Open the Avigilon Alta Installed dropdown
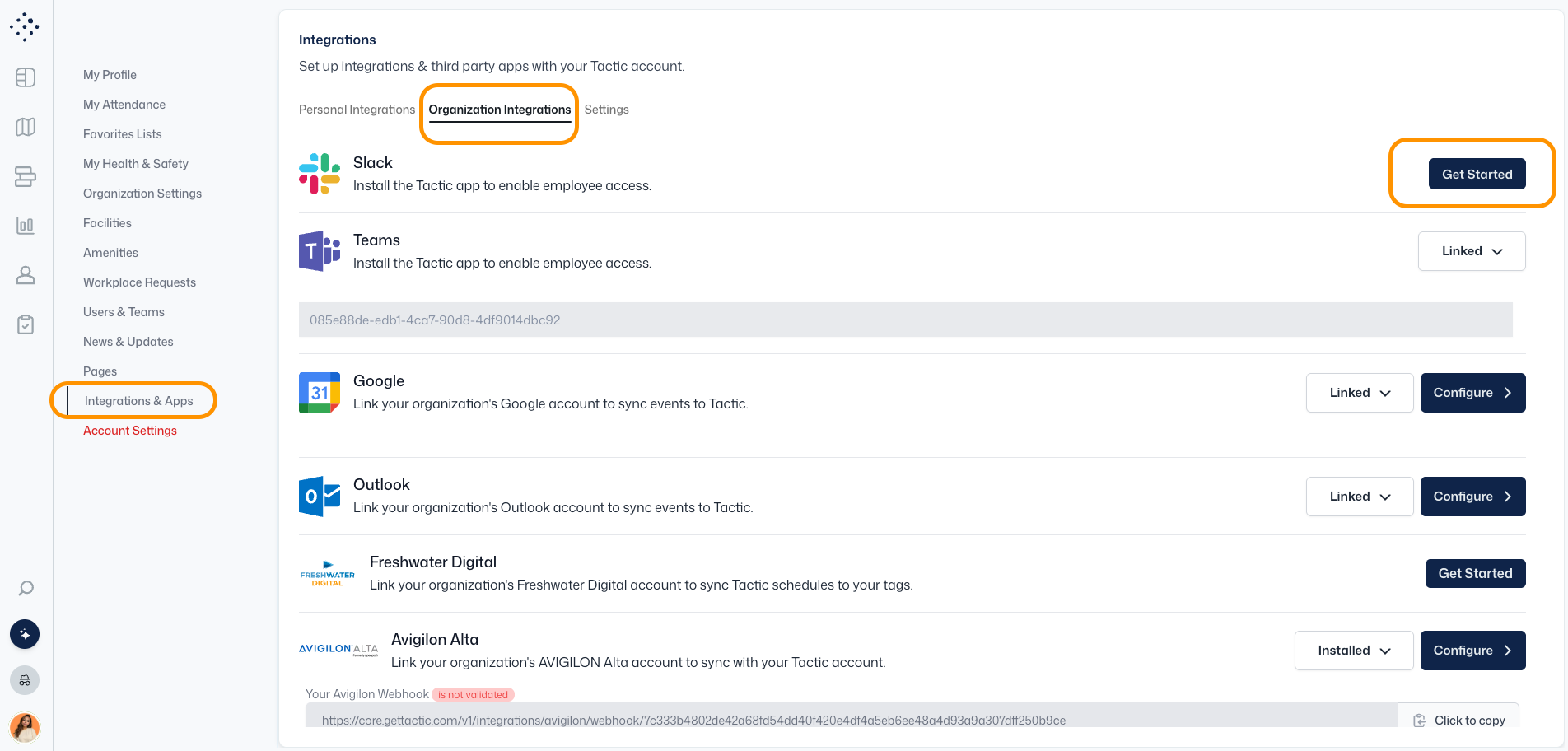This screenshot has width=1568, height=751. point(1353,651)
